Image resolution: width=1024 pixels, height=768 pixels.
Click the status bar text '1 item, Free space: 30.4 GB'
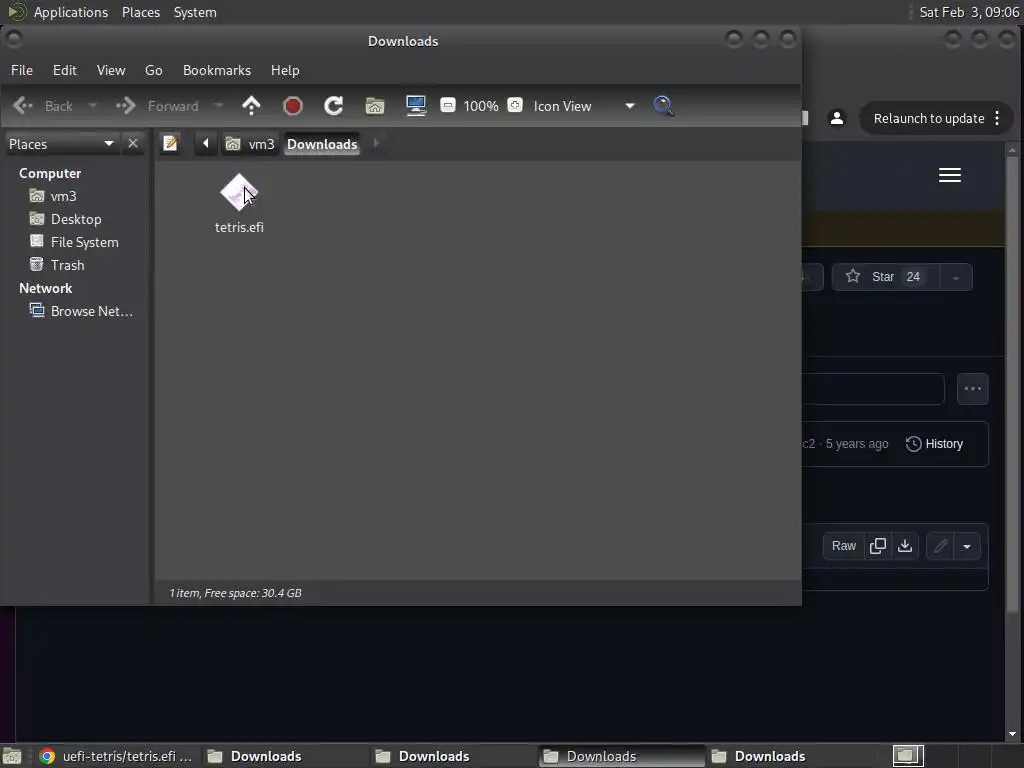235,593
